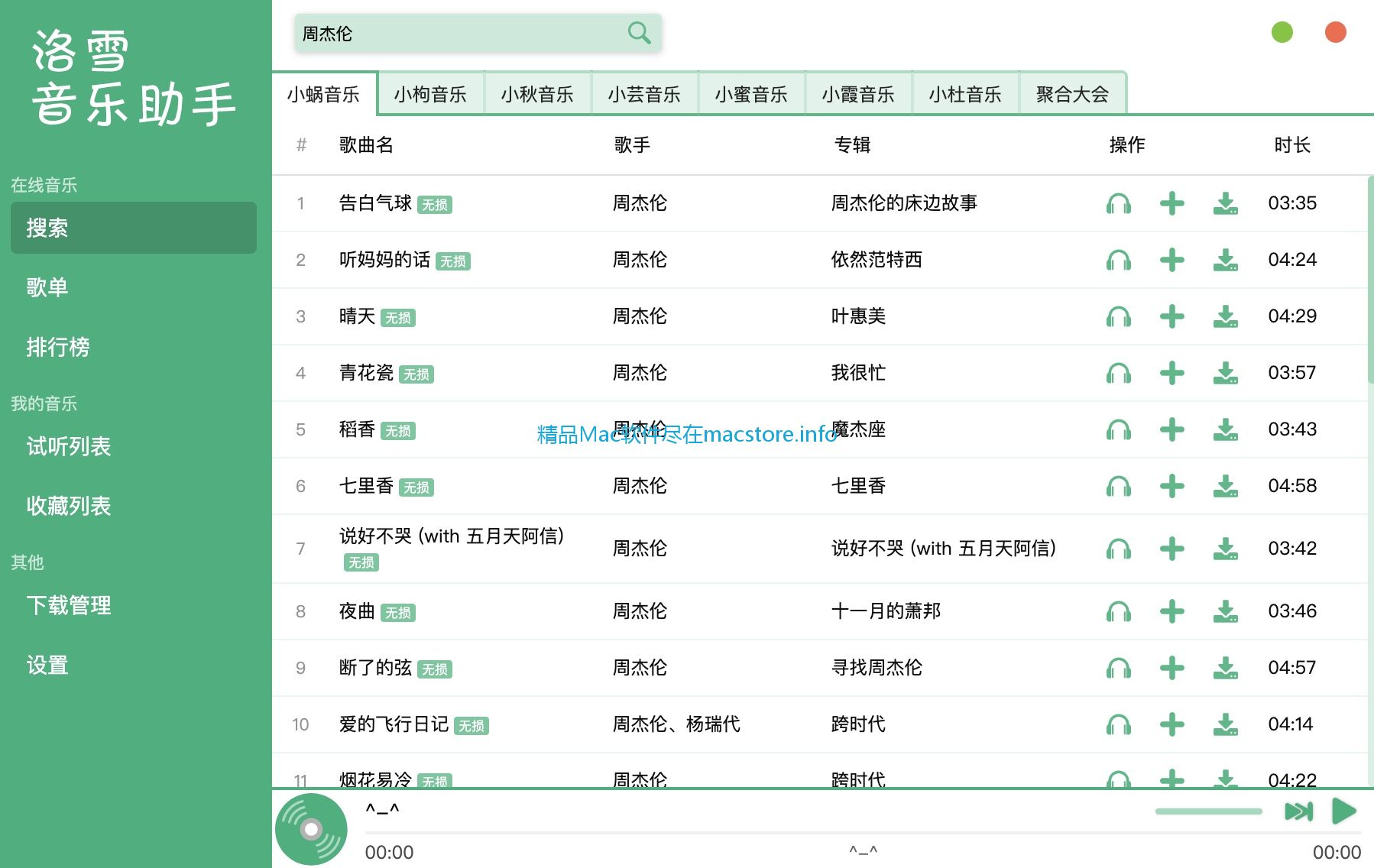Switch to the 小枸音乐 source tab
The height and width of the screenshot is (868, 1374).
(x=430, y=94)
